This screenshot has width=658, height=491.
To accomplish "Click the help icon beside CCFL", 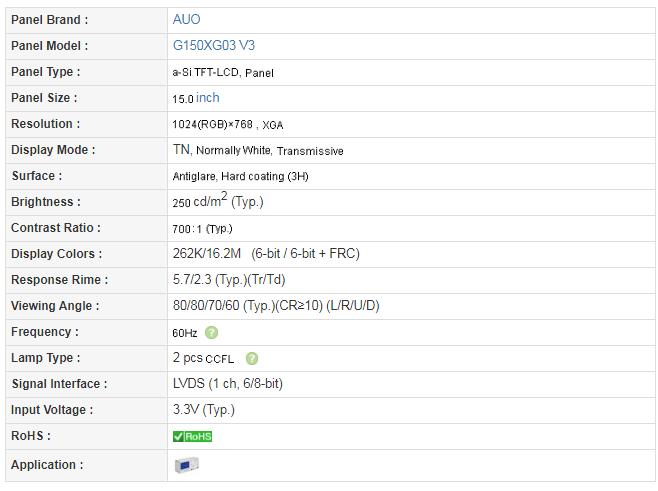I will pos(252,358).
